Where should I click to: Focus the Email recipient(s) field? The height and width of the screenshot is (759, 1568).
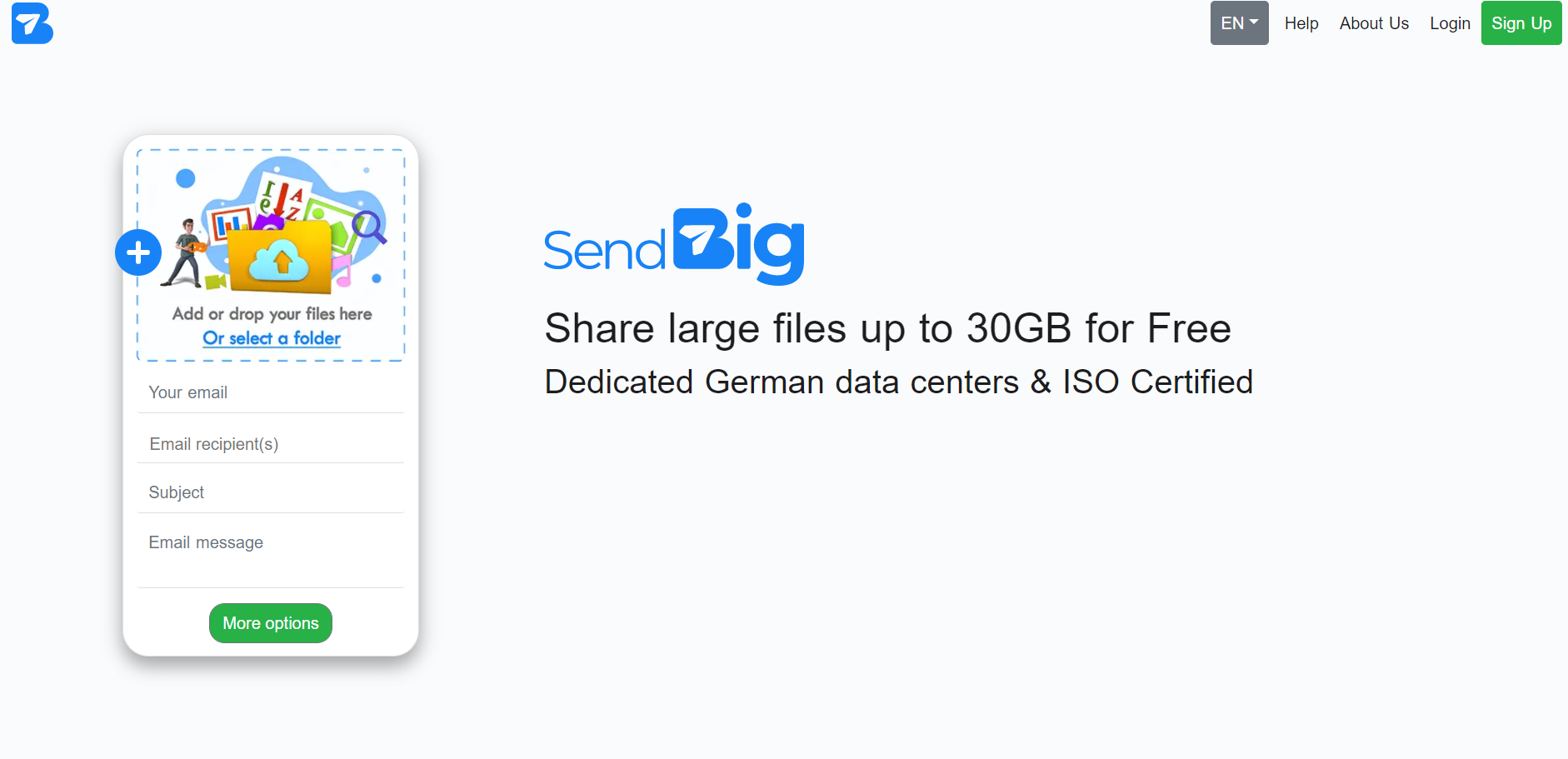(270, 443)
